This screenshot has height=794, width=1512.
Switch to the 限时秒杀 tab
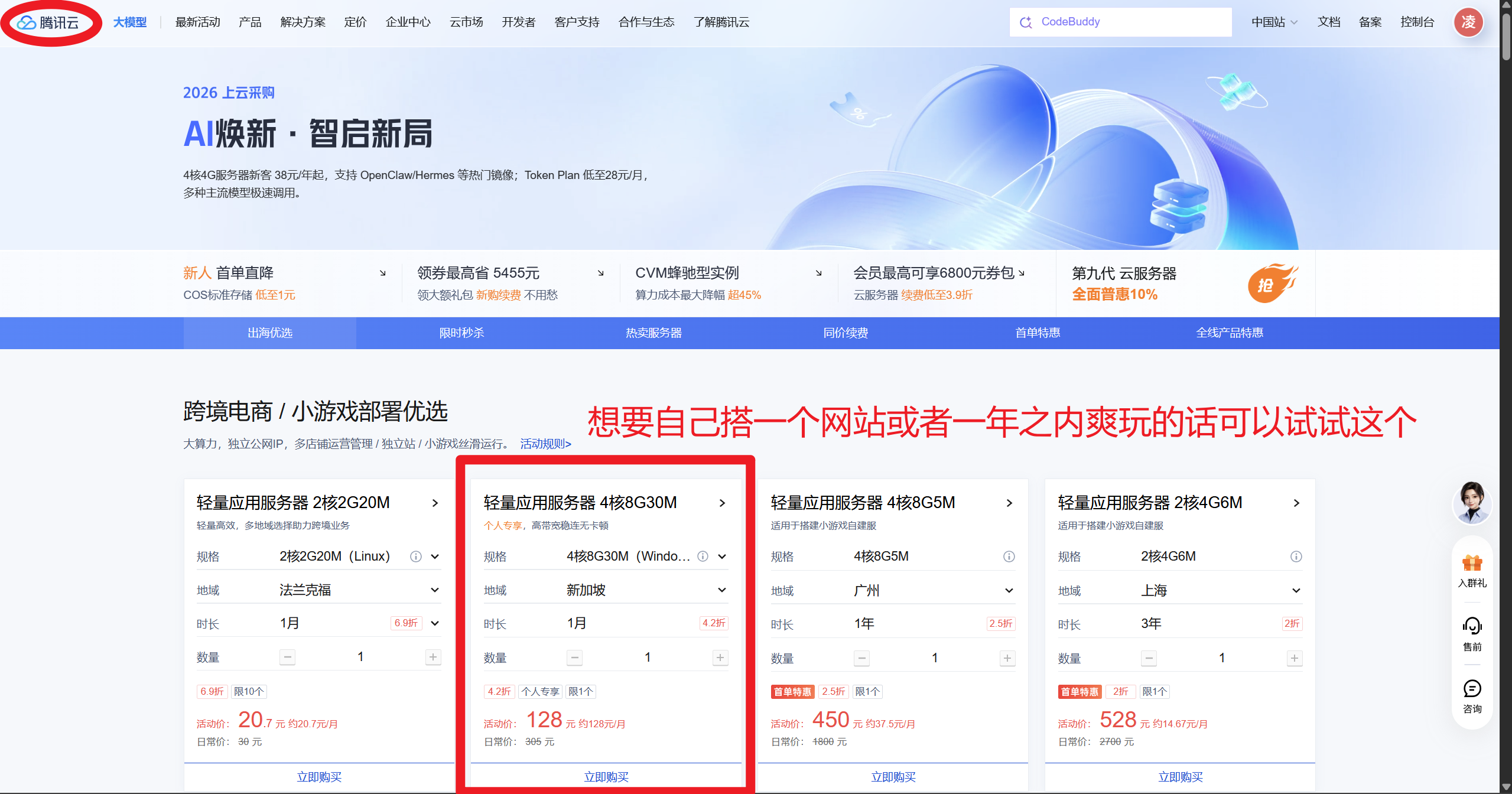461,333
